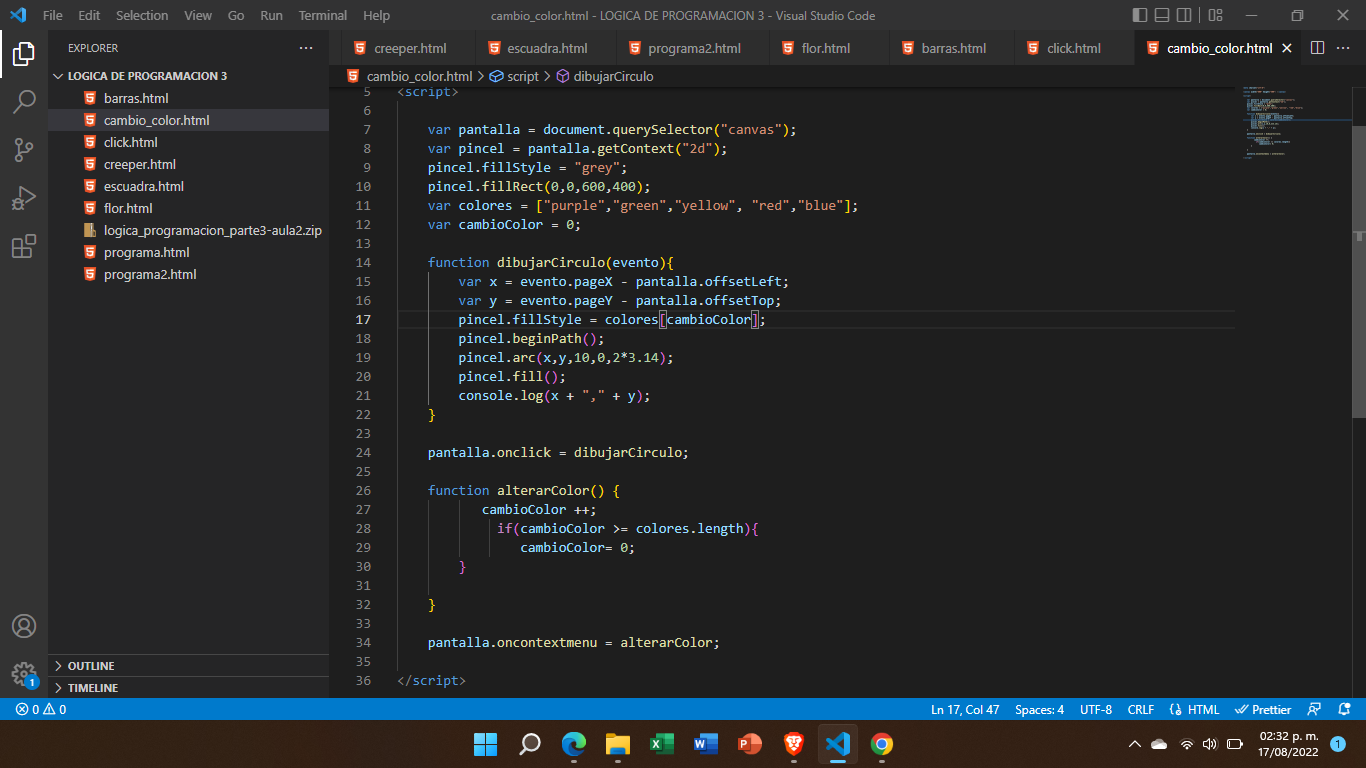Open the Manage gear settings icon
Viewport: 1366px width, 768px height.
(x=24, y=674)
